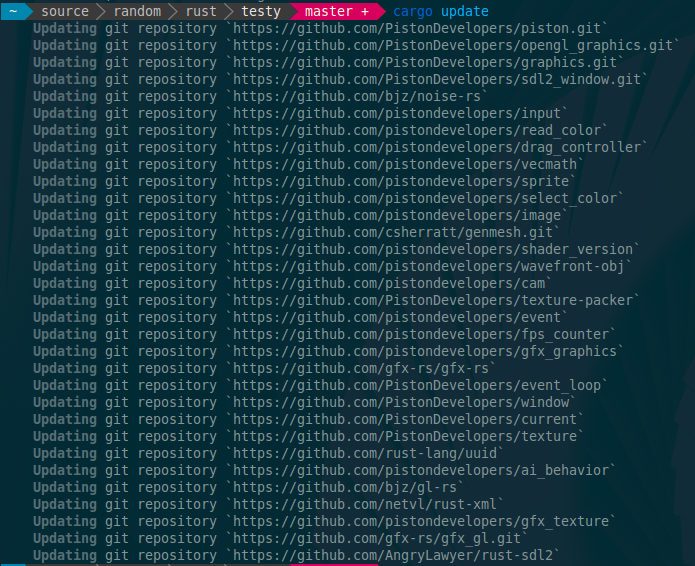Open the bjz/gl-rs URL

pos(345,487)
